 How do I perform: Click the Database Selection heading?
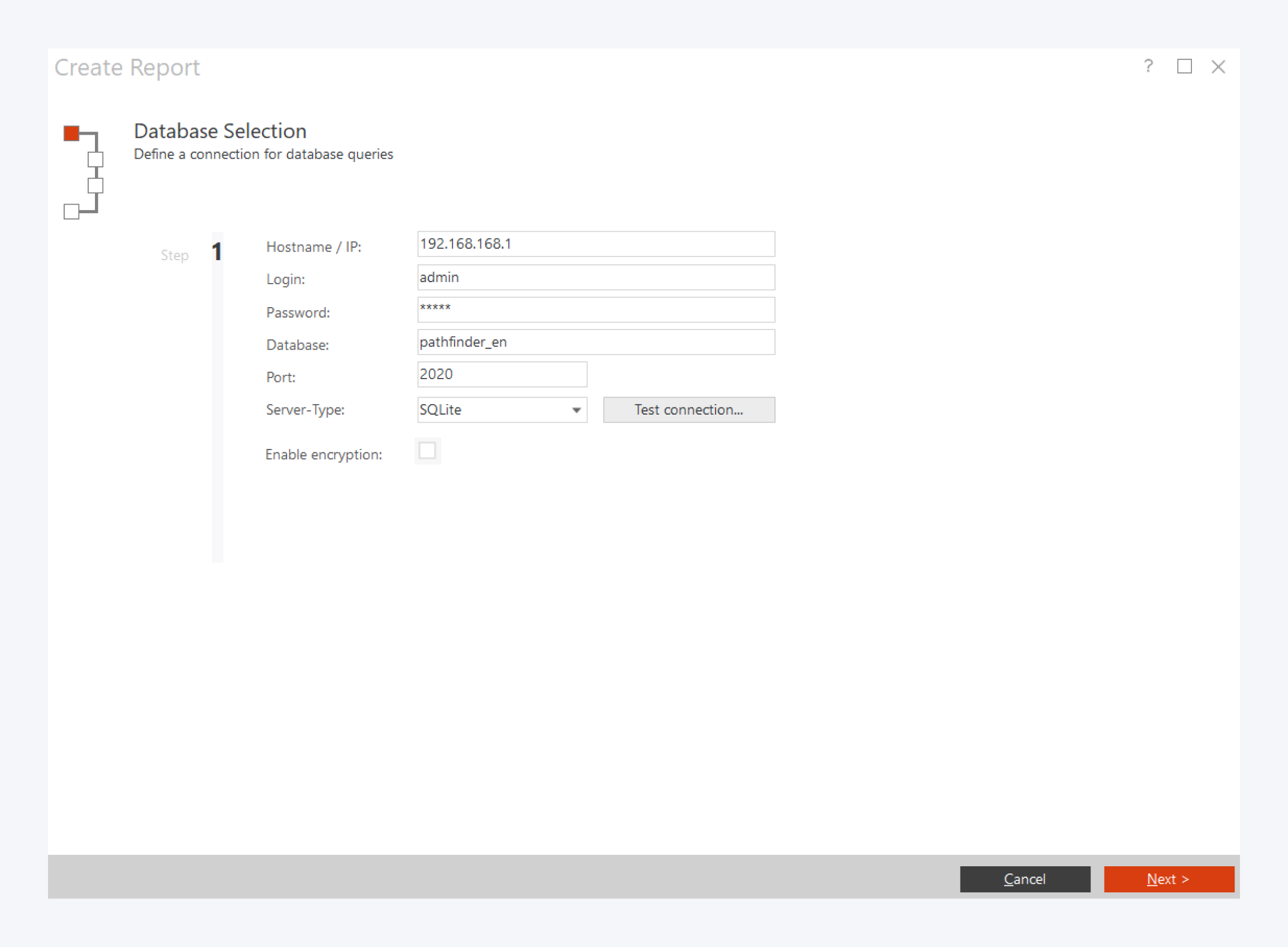[x=220, y=131]
